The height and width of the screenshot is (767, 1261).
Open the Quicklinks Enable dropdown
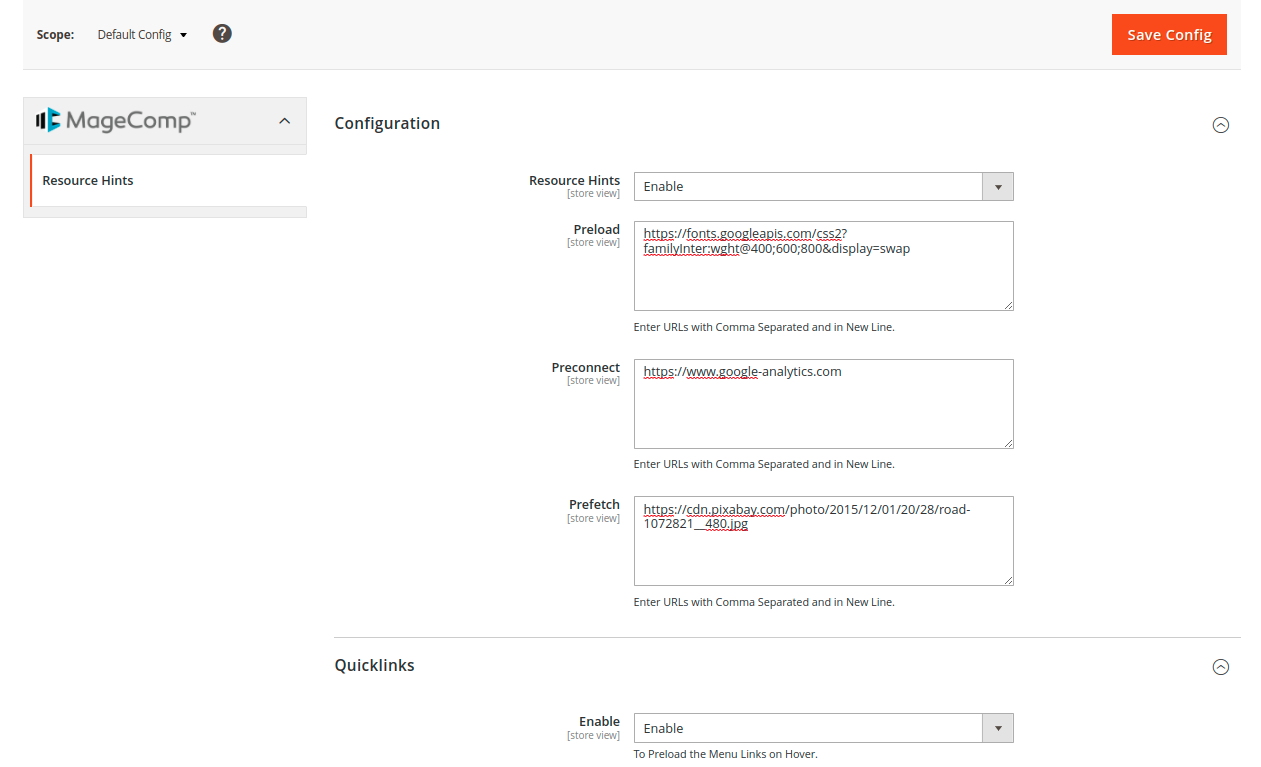(x=823, y=728)
